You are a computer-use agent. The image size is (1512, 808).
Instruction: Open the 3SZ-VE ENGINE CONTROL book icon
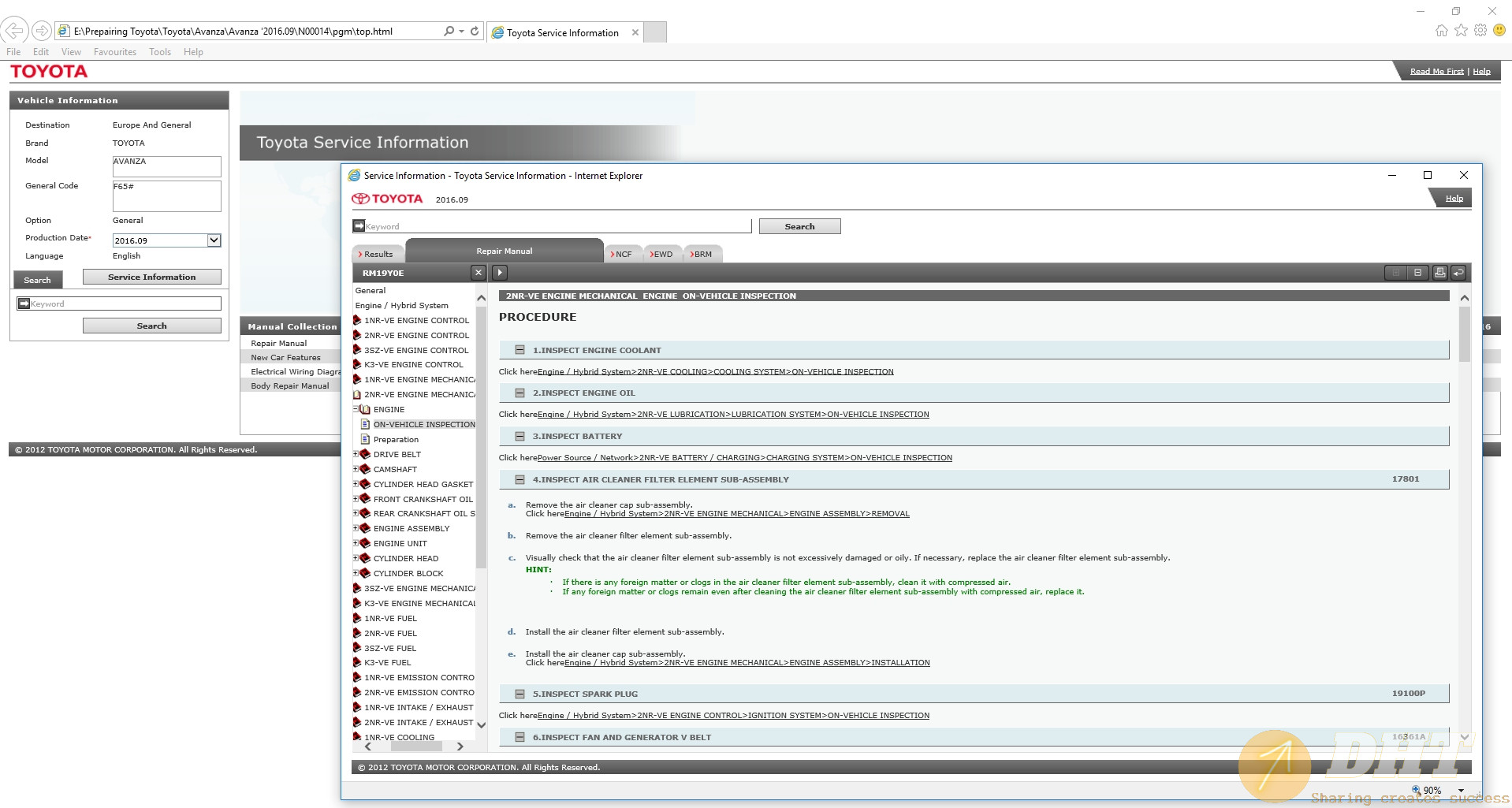[x=357, y=350]
